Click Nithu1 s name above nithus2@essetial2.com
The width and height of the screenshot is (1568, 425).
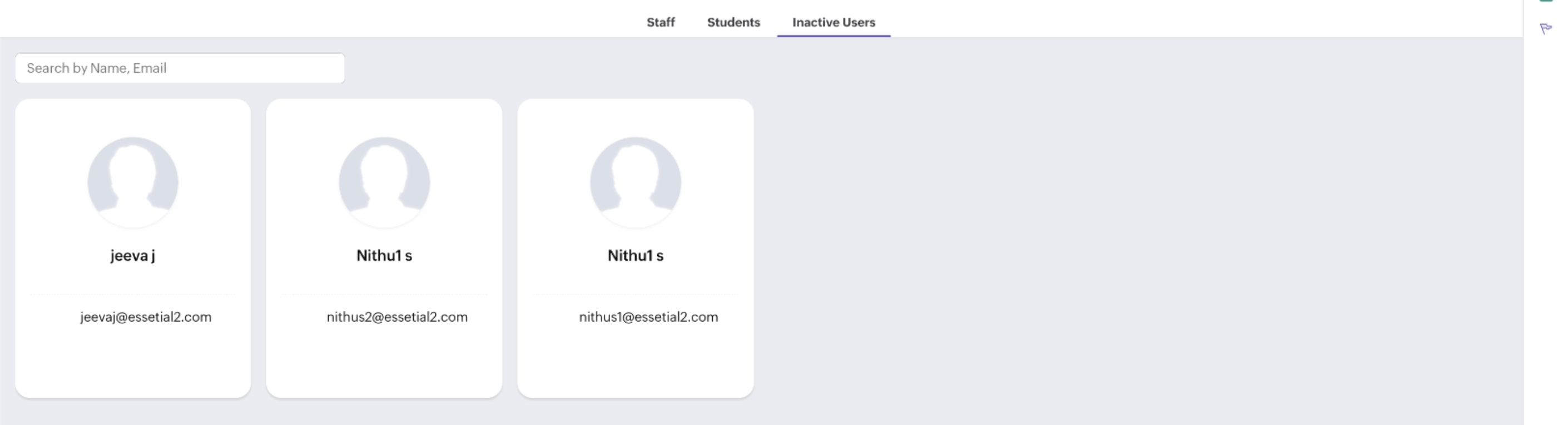[x=384, y=256]
